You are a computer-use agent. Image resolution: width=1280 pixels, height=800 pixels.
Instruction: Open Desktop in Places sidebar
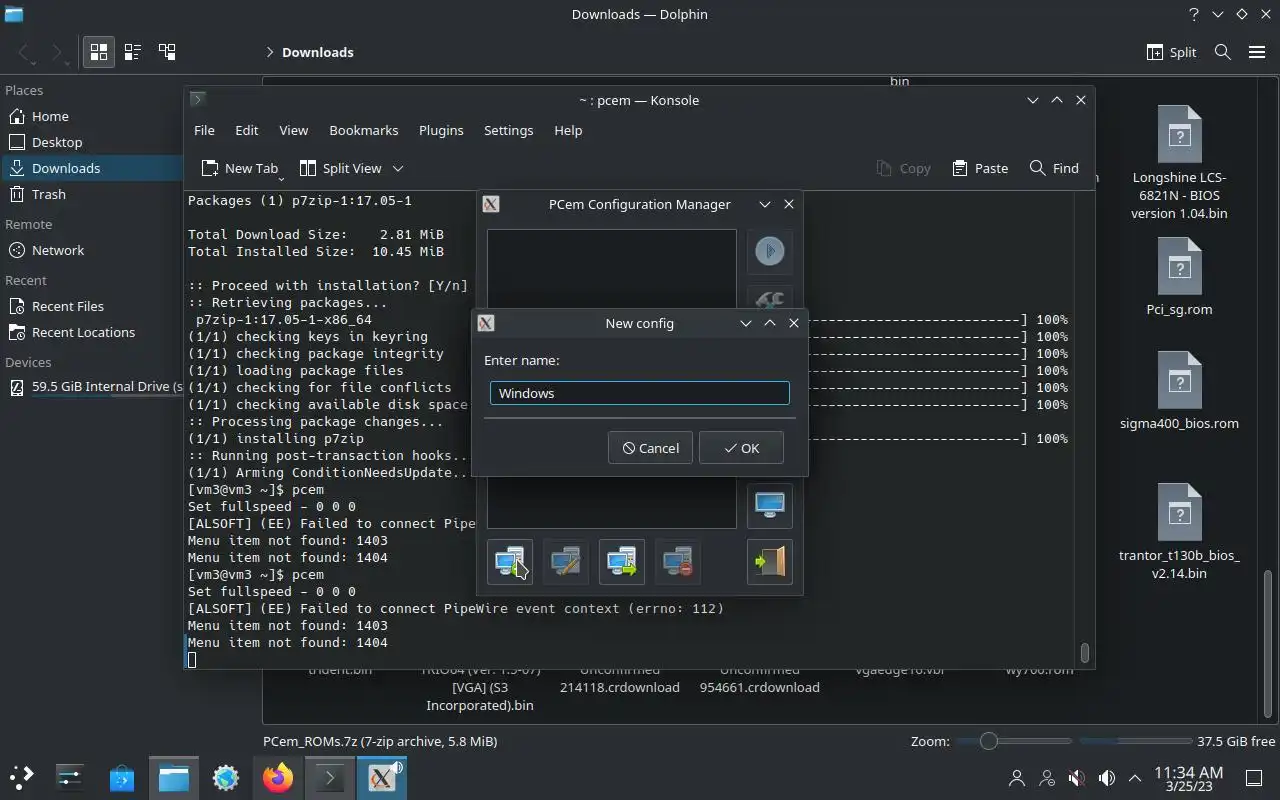91,142
